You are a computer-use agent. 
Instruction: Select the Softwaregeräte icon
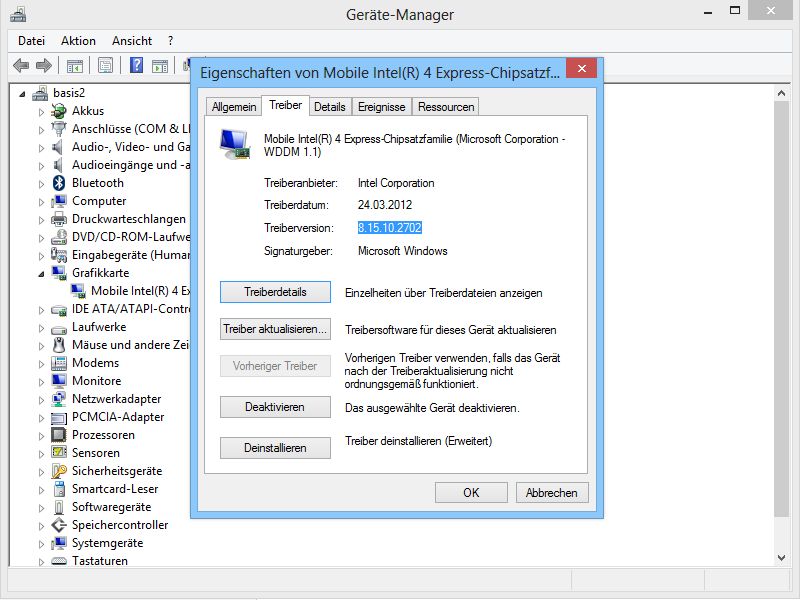click(x=59, y=507)
